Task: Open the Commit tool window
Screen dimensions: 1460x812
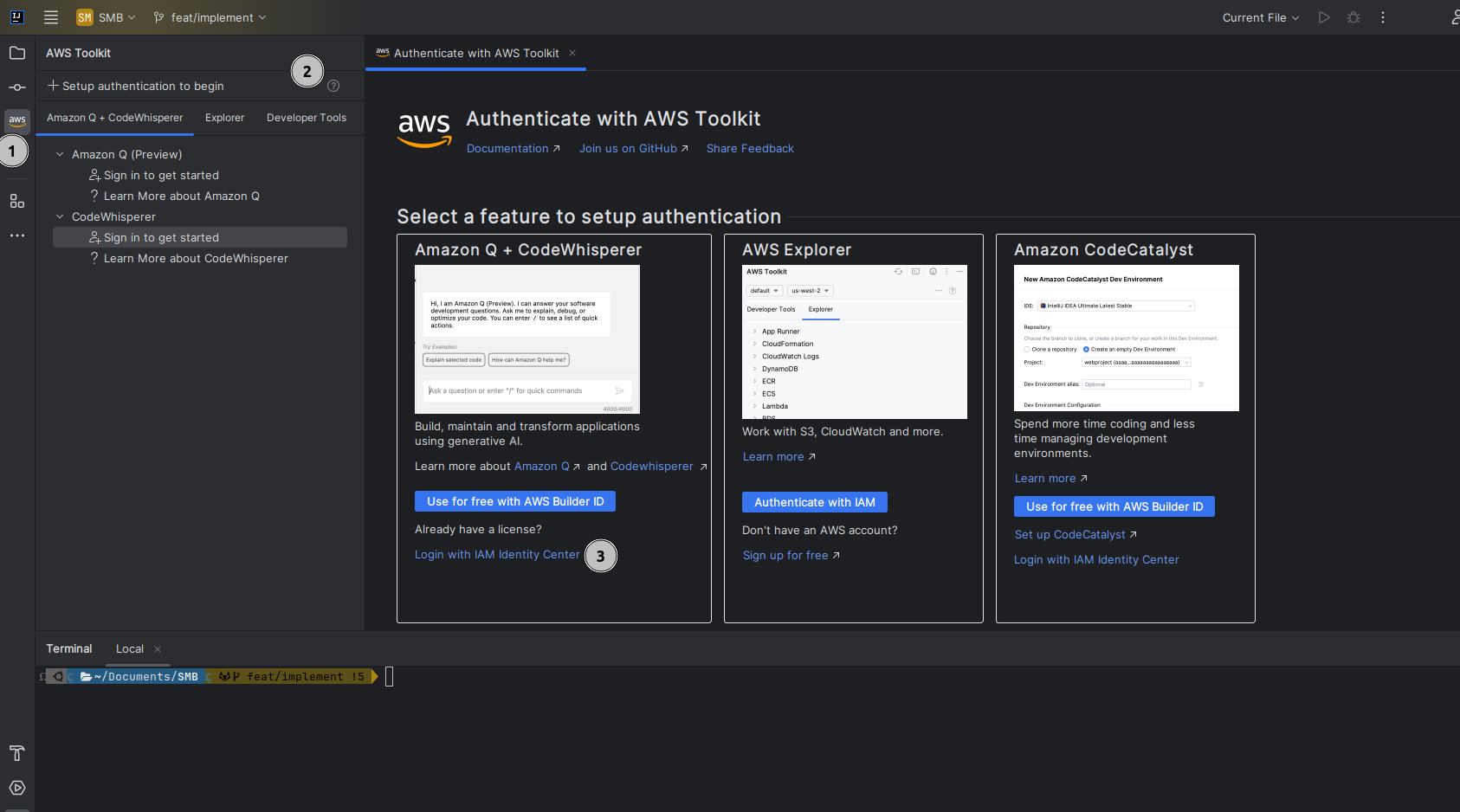Action: coord(16,87)
